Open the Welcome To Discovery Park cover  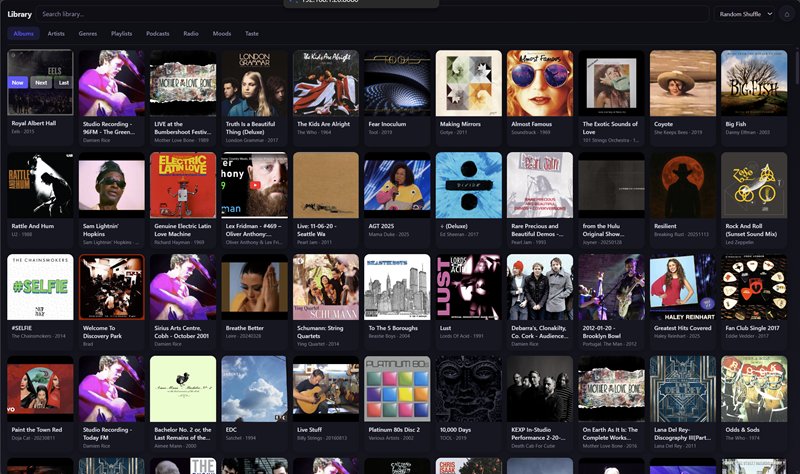click(112, 287)
